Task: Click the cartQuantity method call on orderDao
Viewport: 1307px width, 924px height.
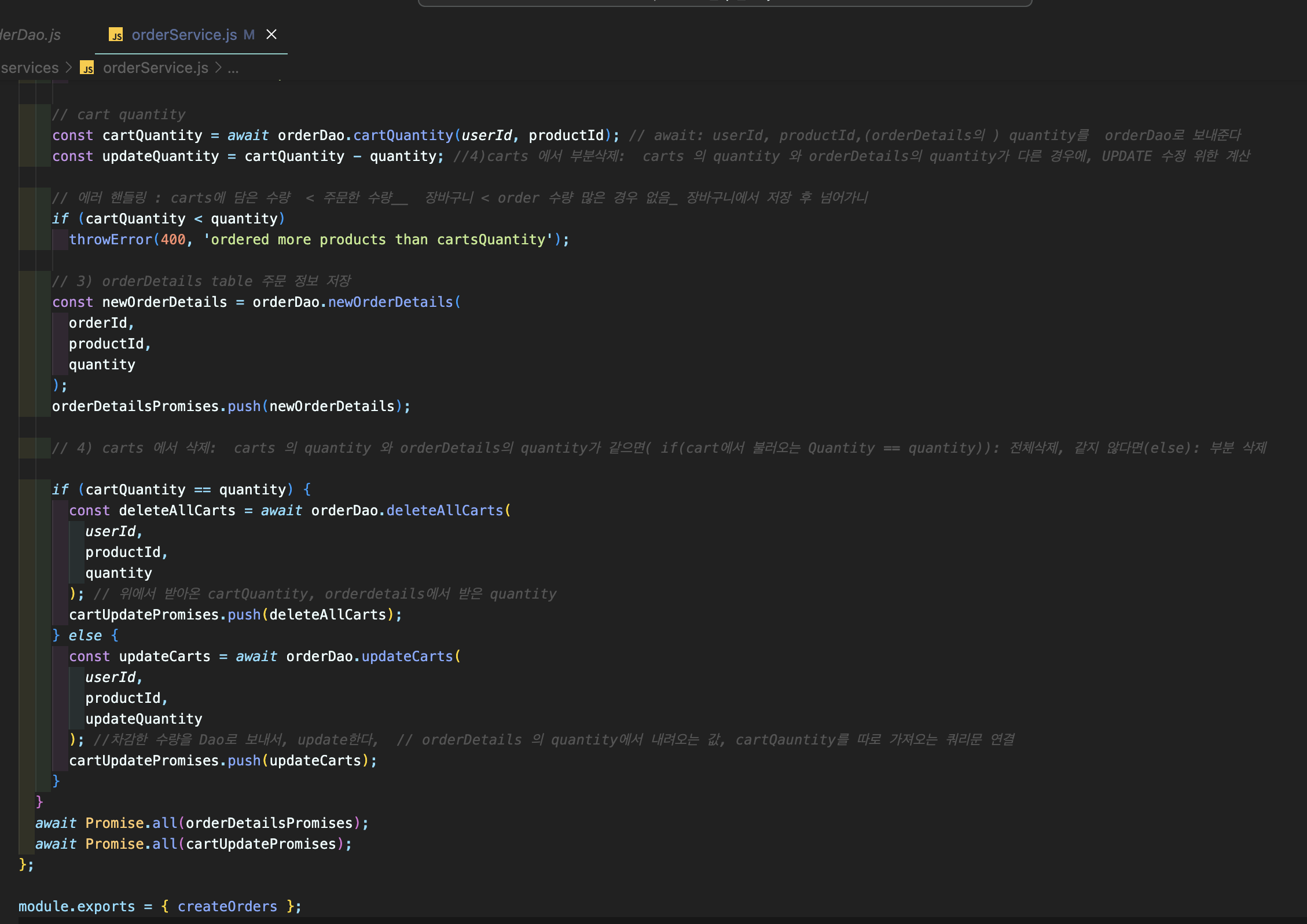Action: [x=403, y=135]
